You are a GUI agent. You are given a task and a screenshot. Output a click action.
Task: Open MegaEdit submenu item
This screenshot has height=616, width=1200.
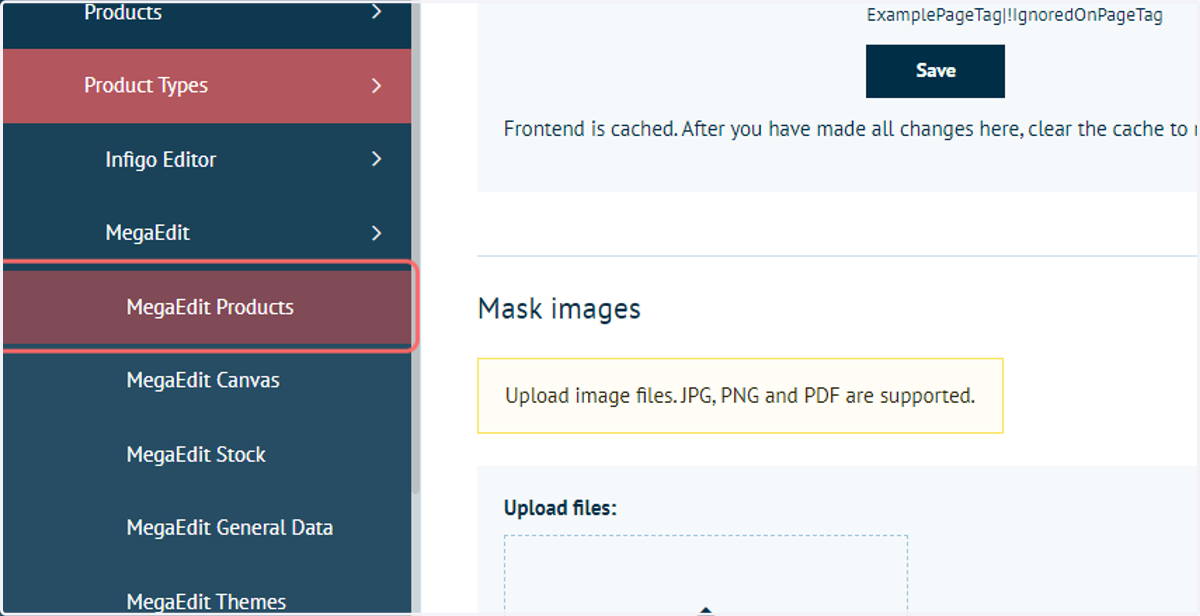207,233
